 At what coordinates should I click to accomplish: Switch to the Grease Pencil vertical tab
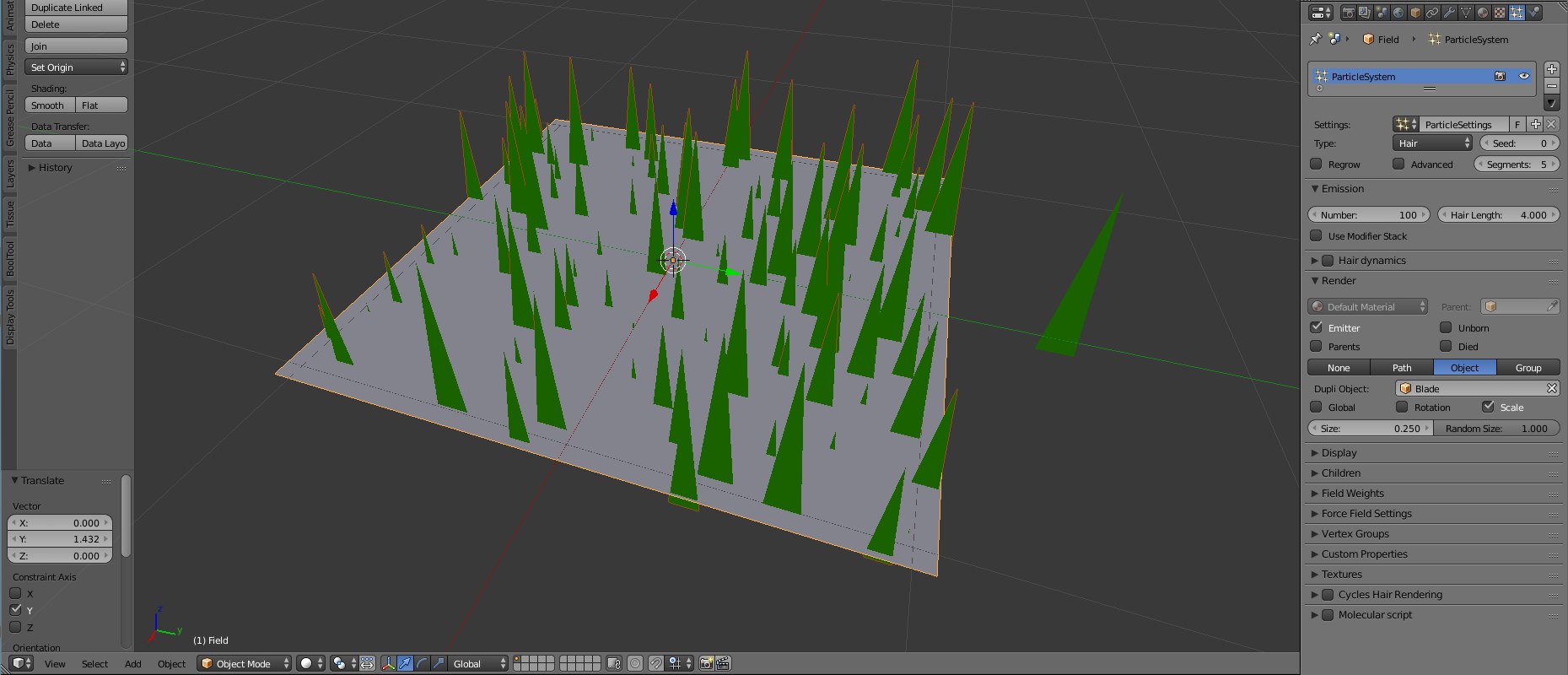[9, 117]
